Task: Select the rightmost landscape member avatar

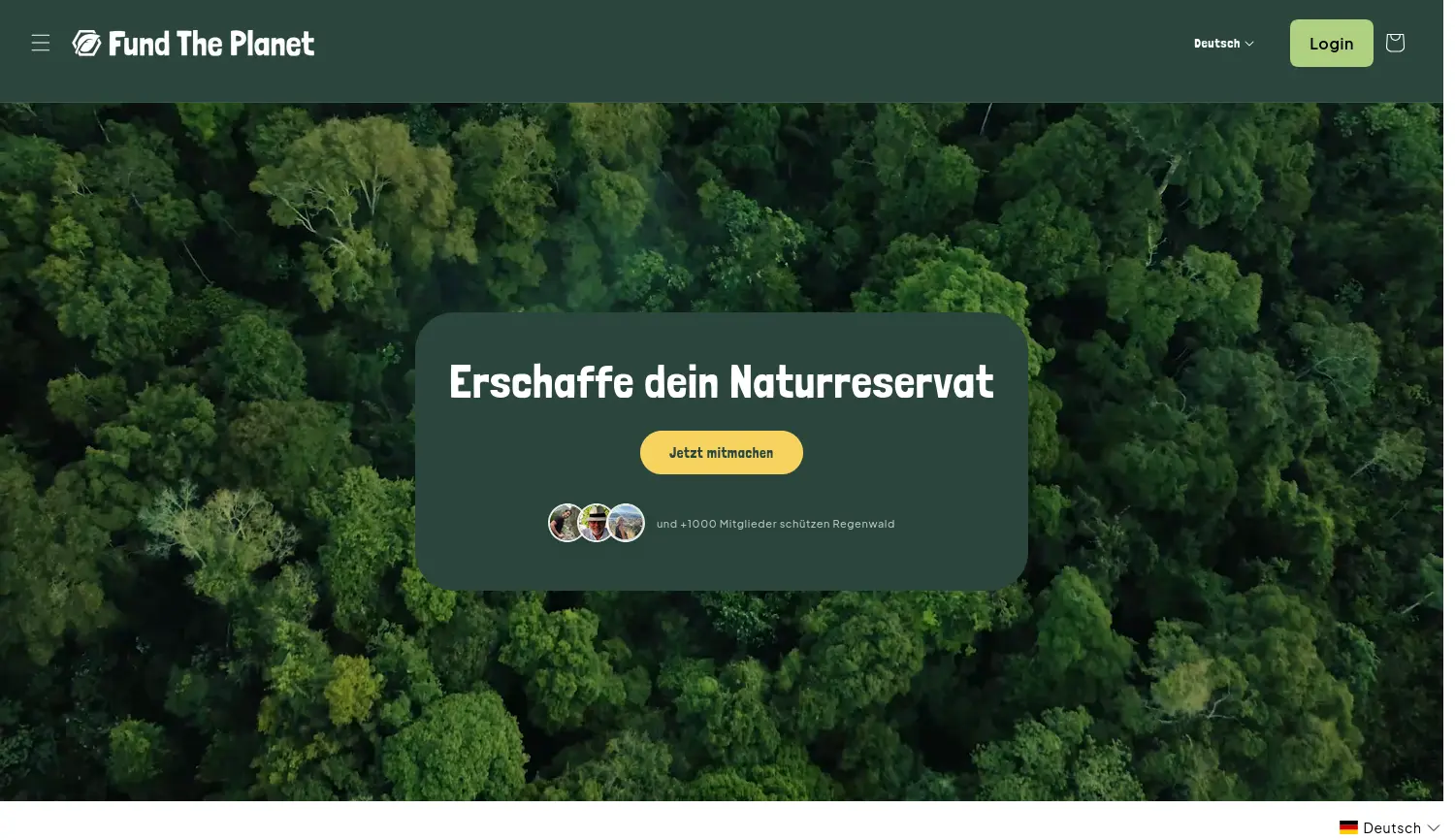Action: coord(627,522)
